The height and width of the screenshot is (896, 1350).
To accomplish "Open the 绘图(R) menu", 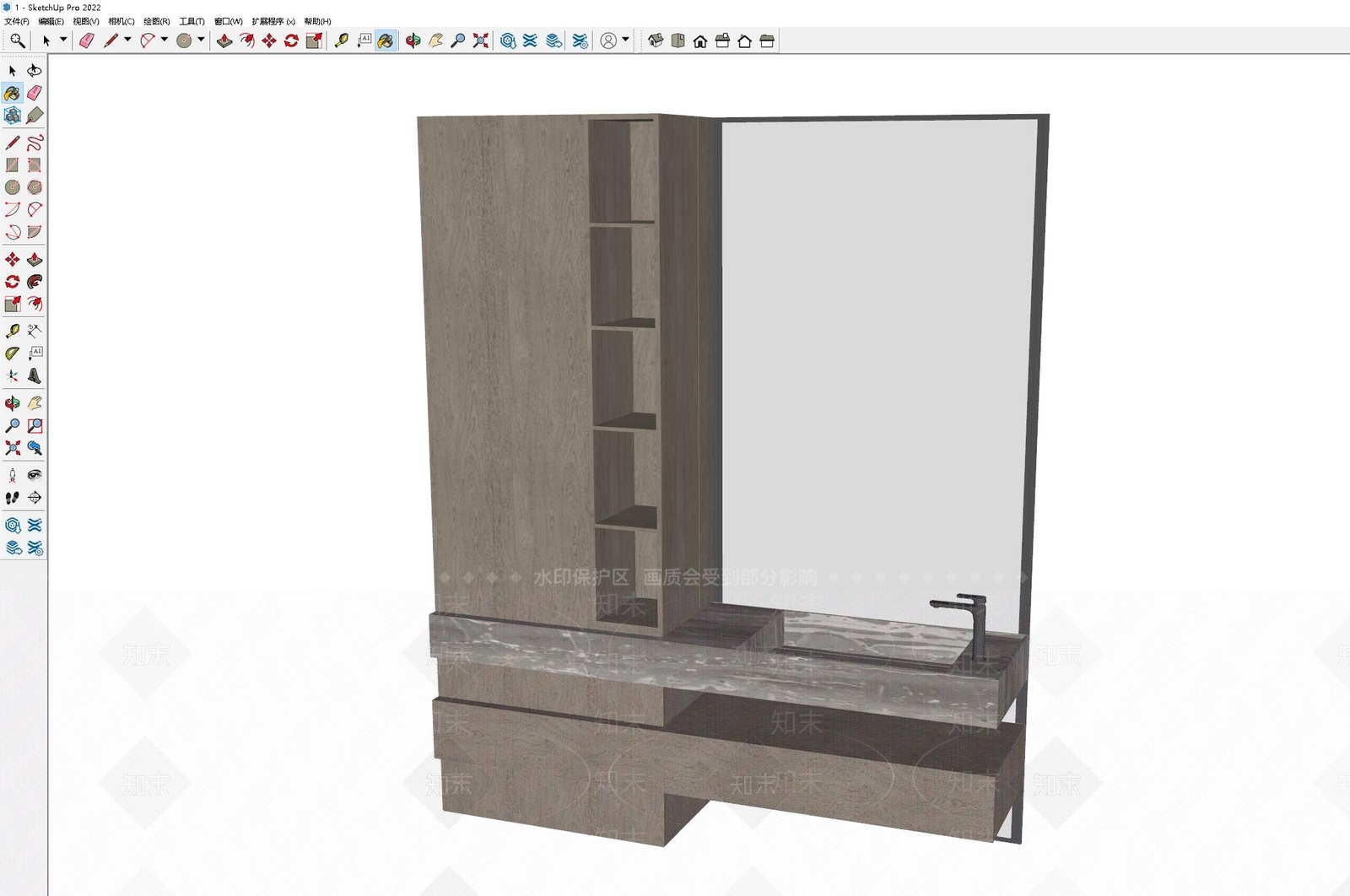I will [x=157, y=22].
